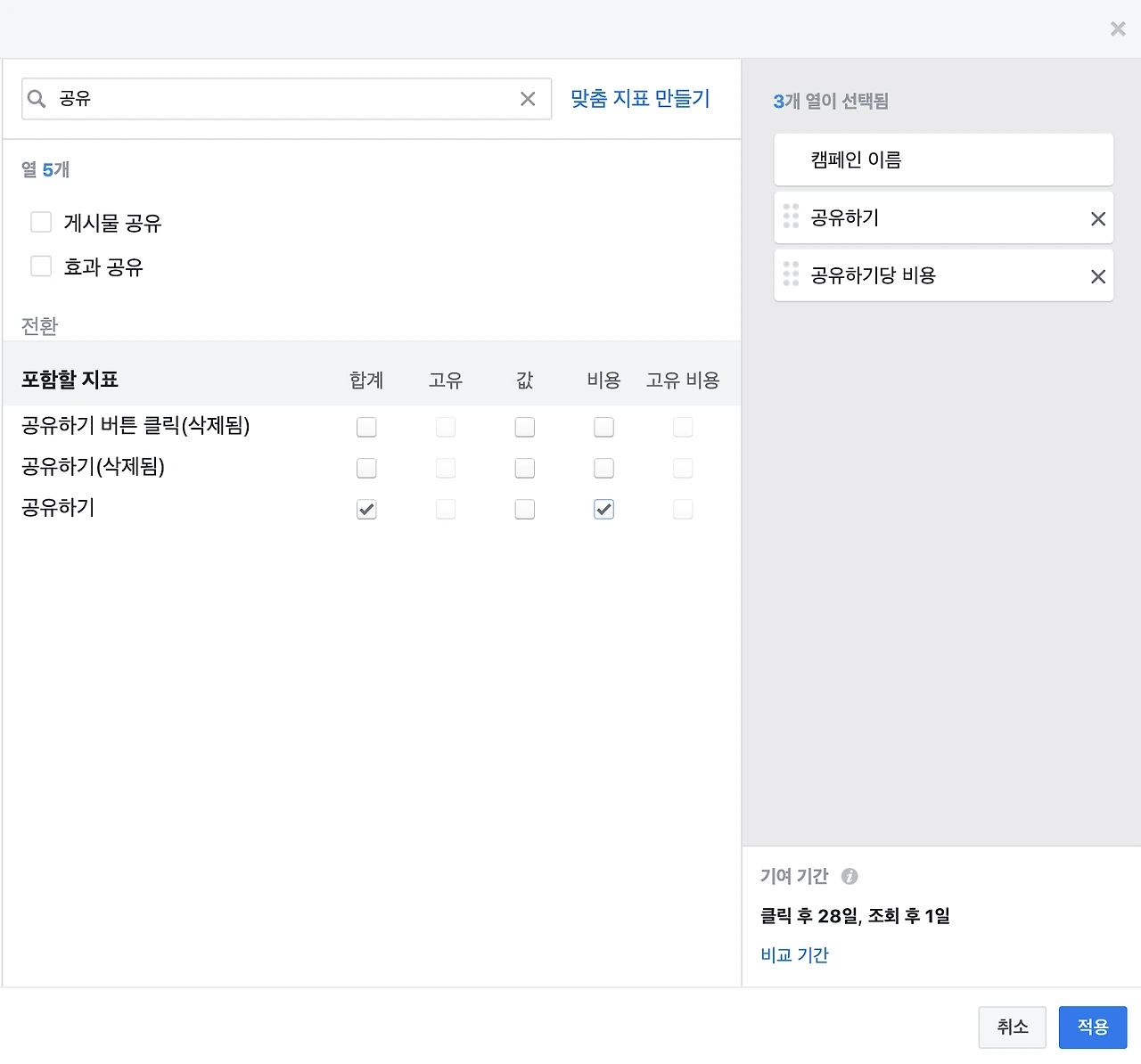
Task: Click the 공유하기(삭제됨) row label
Action: point(94,467)
